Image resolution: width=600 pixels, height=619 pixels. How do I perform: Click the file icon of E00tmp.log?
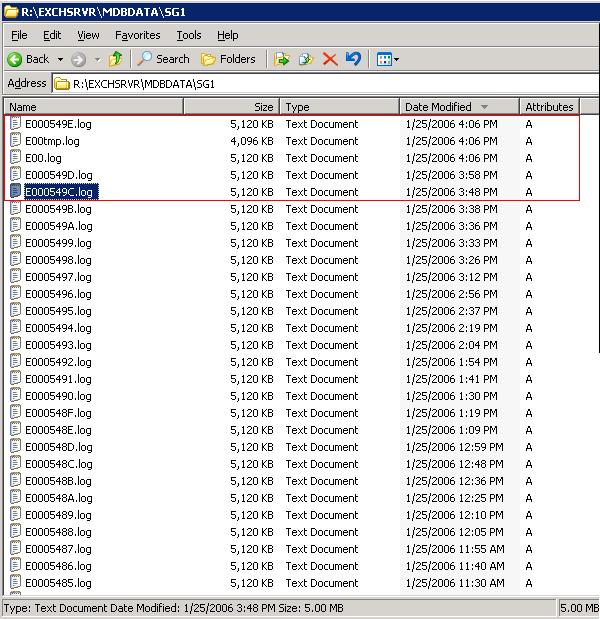(x=15, y=140)
